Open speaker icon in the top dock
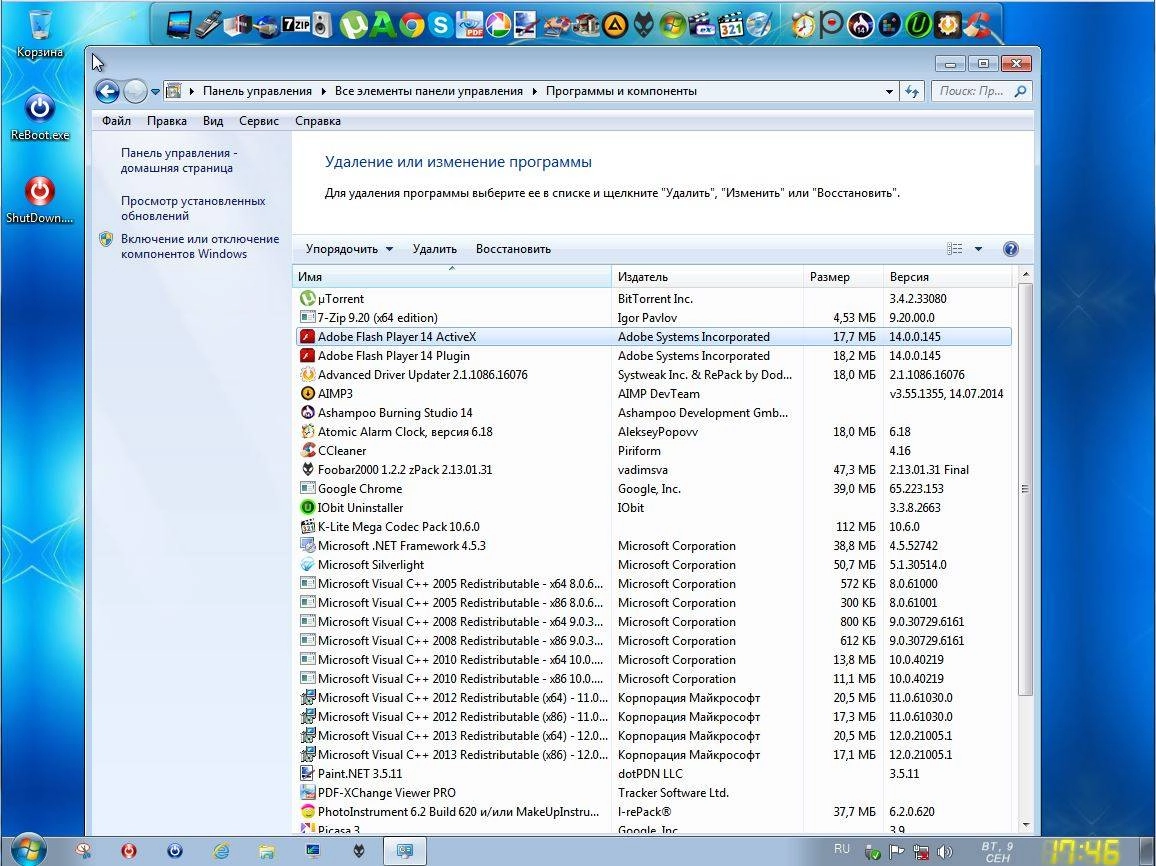 point(322,25)
